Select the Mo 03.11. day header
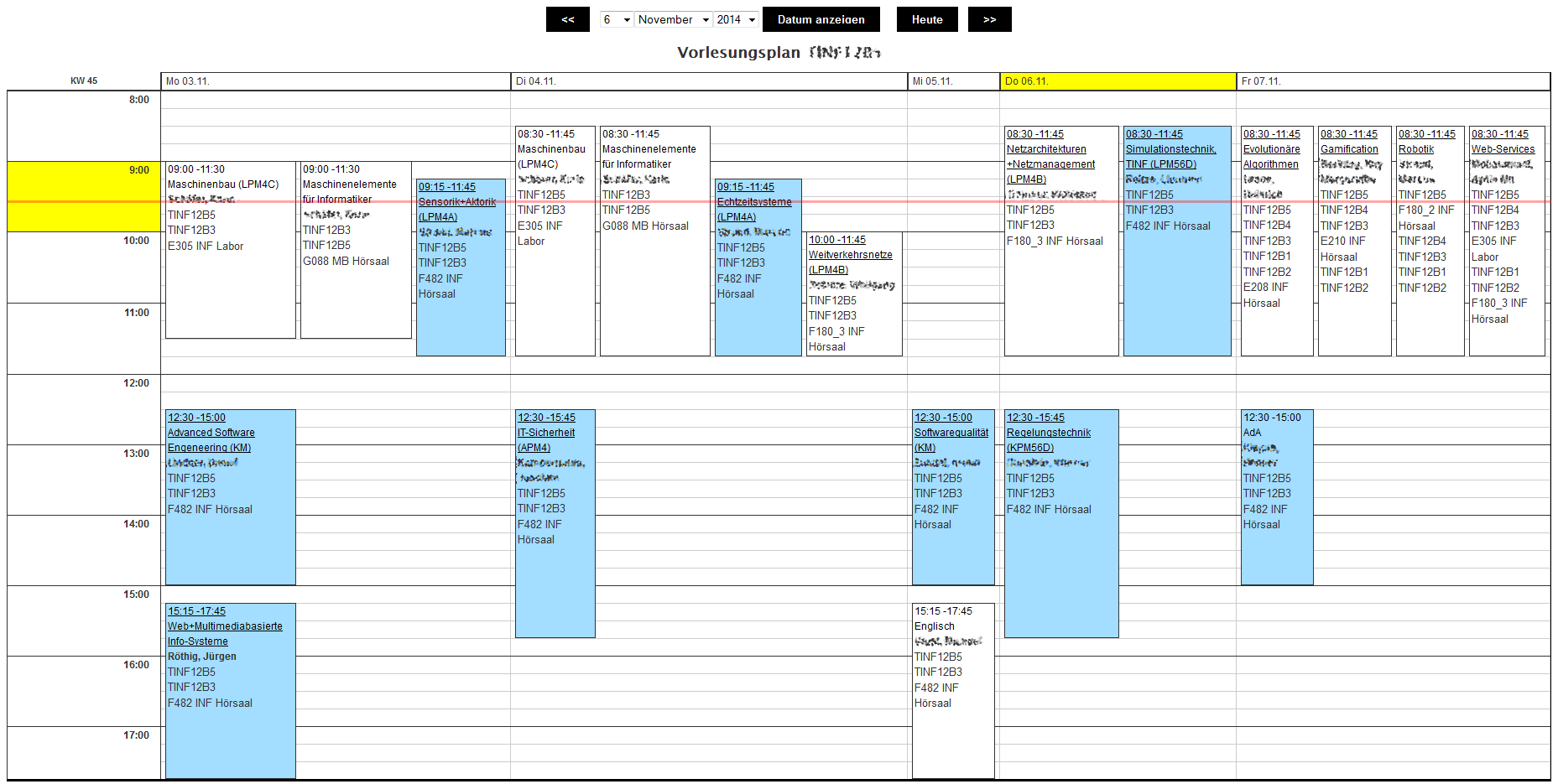This screenshot has height=784, width=1558. [x=188, y=81]
